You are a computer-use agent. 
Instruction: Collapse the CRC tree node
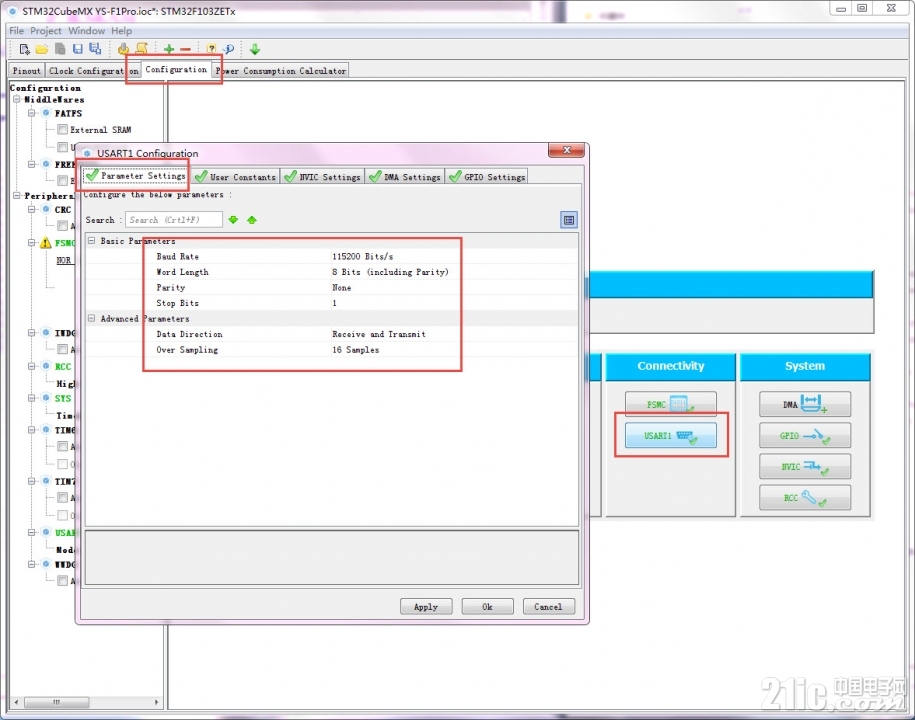pyautogui.click(x=32, y=209)
